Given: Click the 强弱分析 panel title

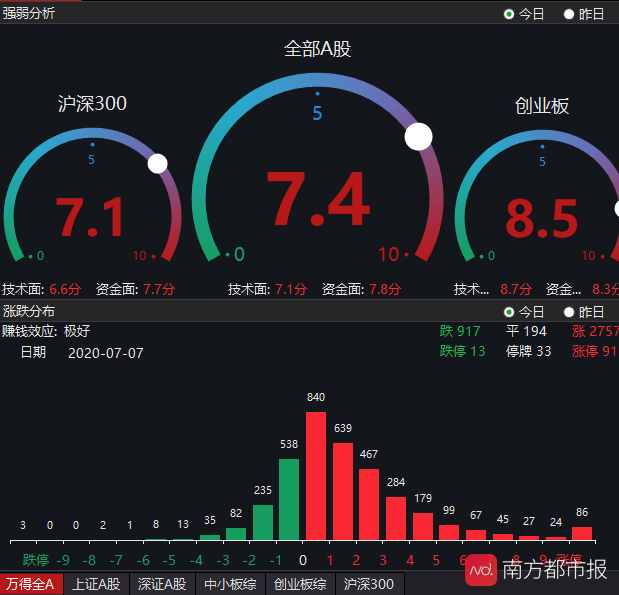Looking at the screenshot, I should click(x=28, y=13).
